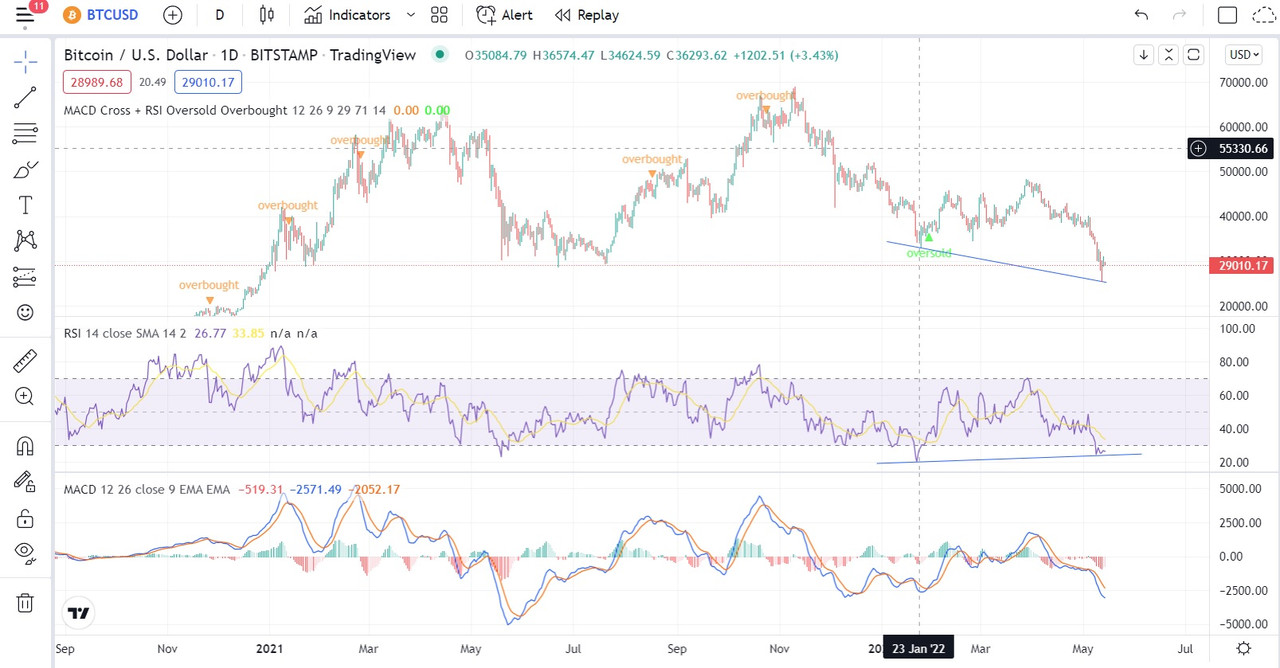Screen dimensions: 1280x668
Task: Change the D timeframe interval
Action: [220, 15]
